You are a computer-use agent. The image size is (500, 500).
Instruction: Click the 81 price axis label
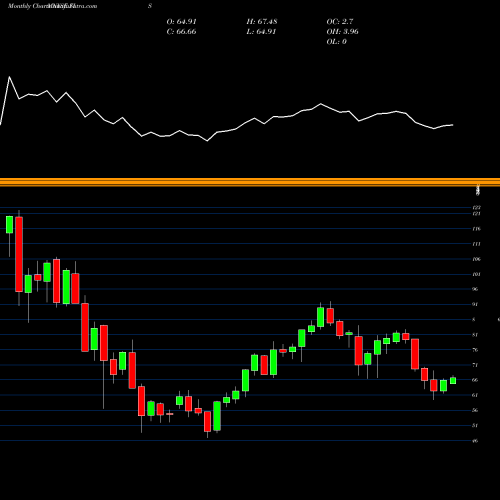pos(475,335)
